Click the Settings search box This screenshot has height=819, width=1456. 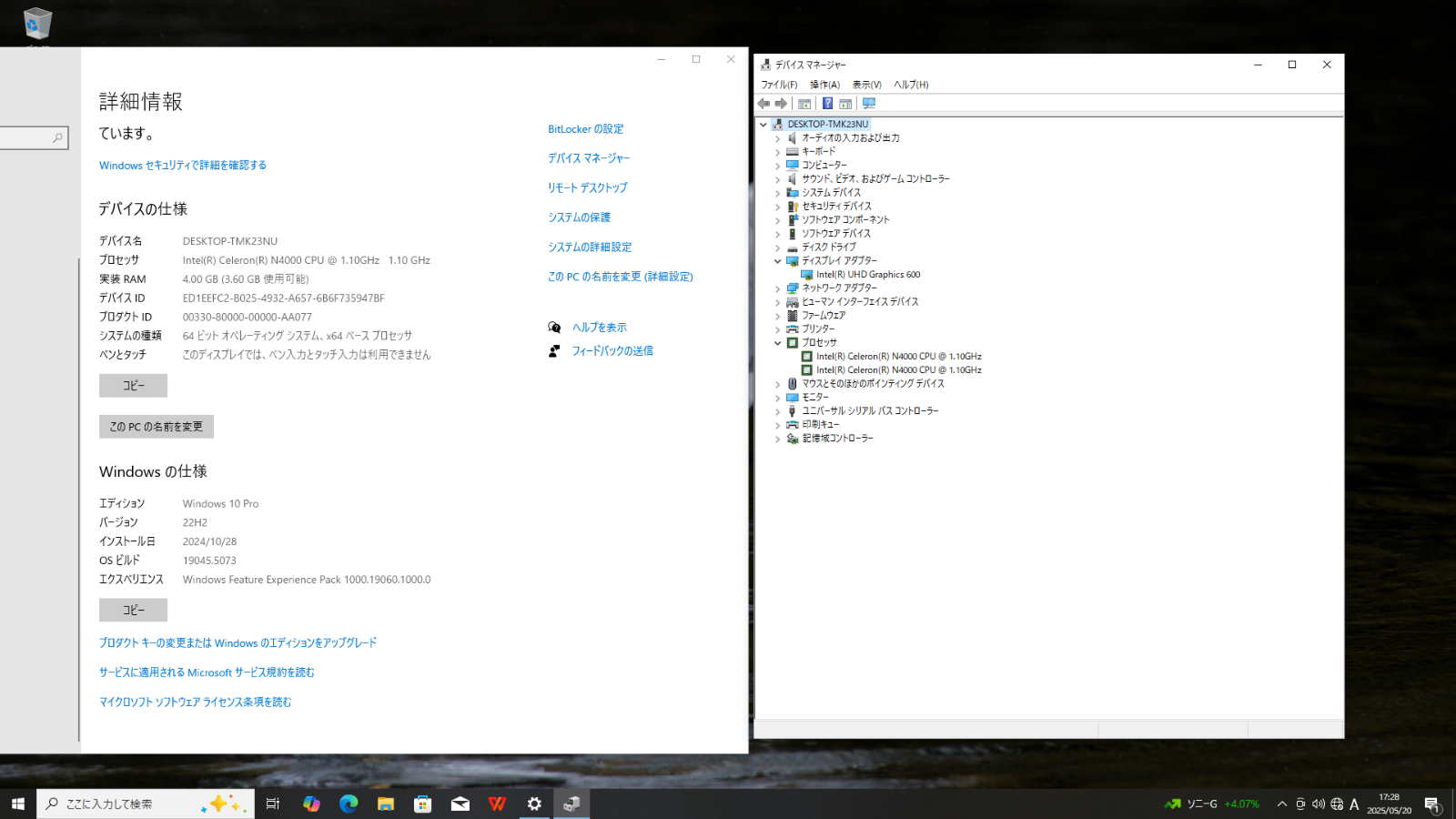pos(32,137)
